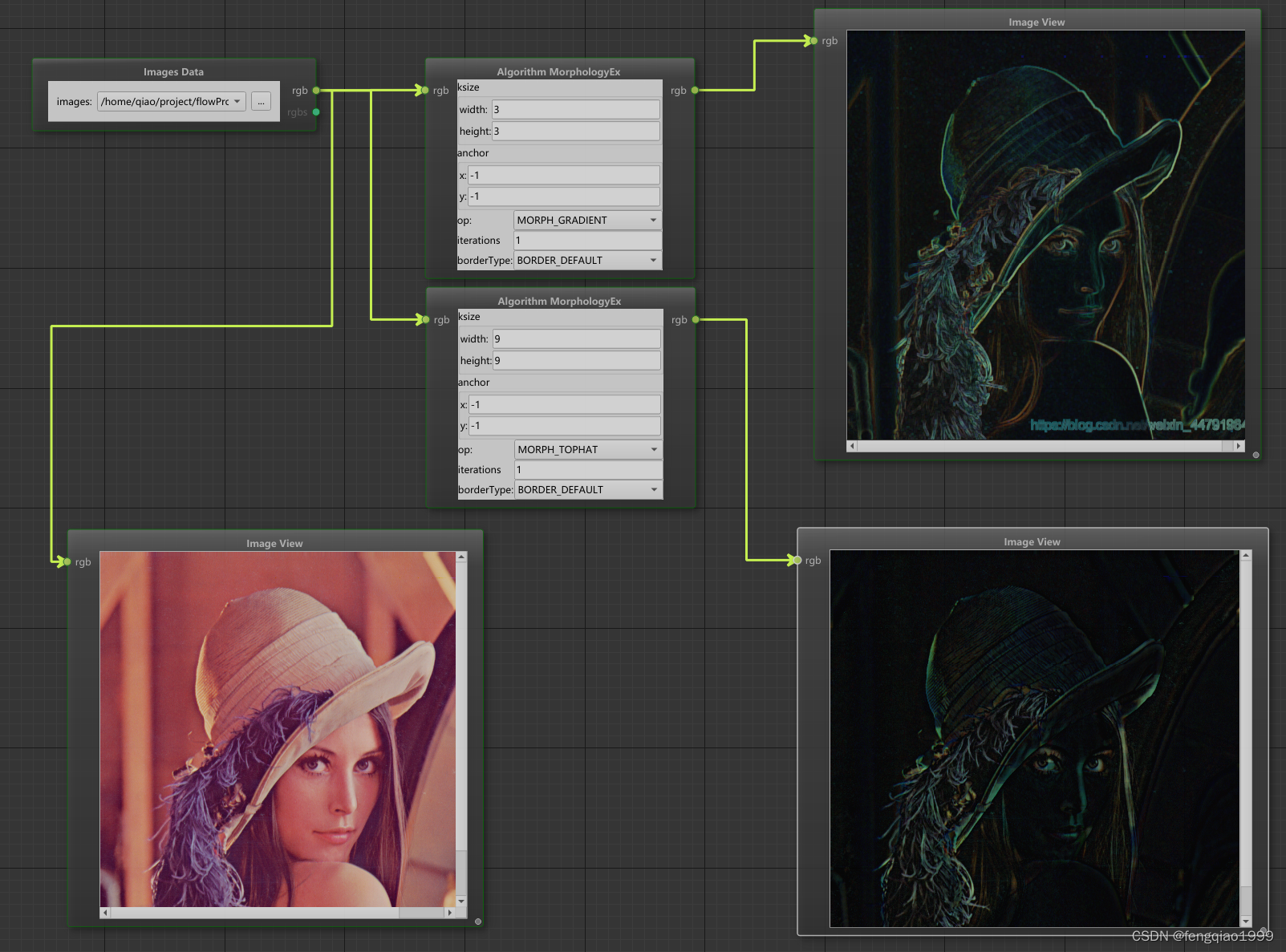Edit iterations field in MORPH_GRADIENT node

coord(588,241)
